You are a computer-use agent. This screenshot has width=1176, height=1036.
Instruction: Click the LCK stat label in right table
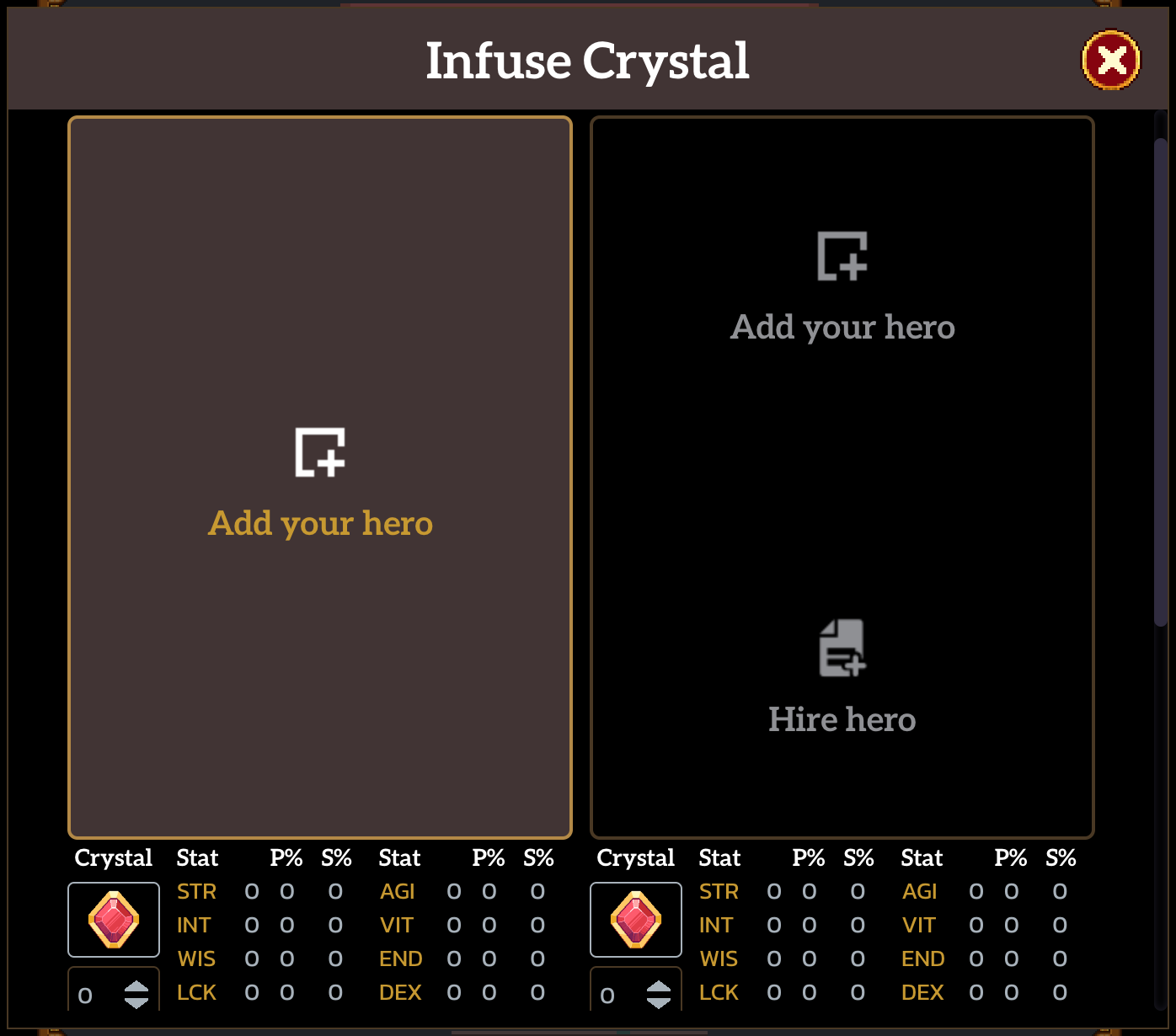click(719, 992)
